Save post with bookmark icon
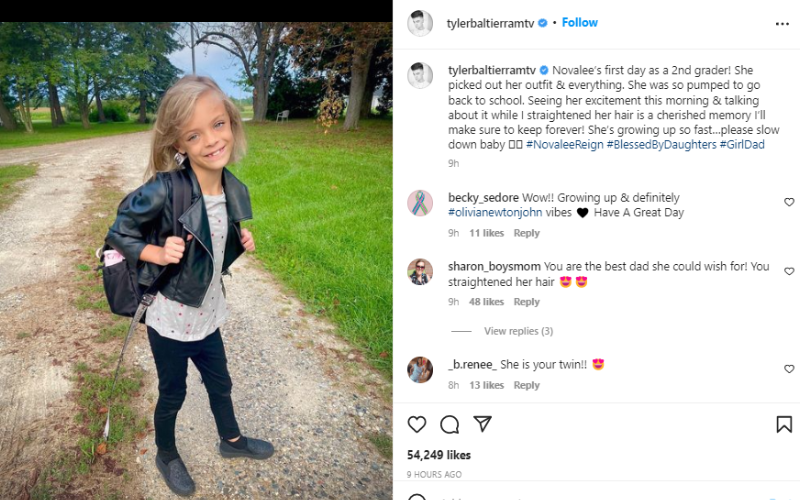800x500 pixels. click(x=784, y=424)
